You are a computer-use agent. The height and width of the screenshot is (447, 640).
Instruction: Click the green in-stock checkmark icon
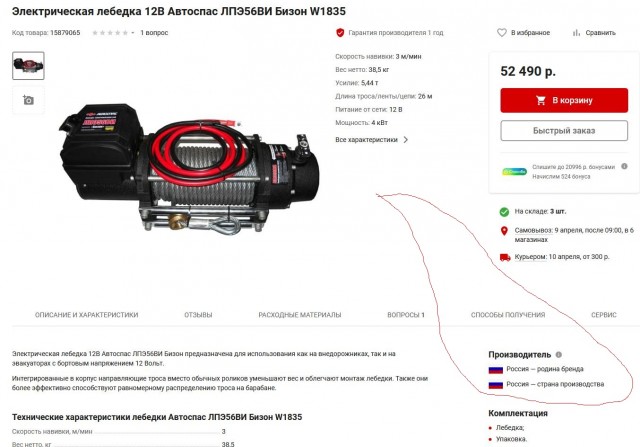click(504, 212)
